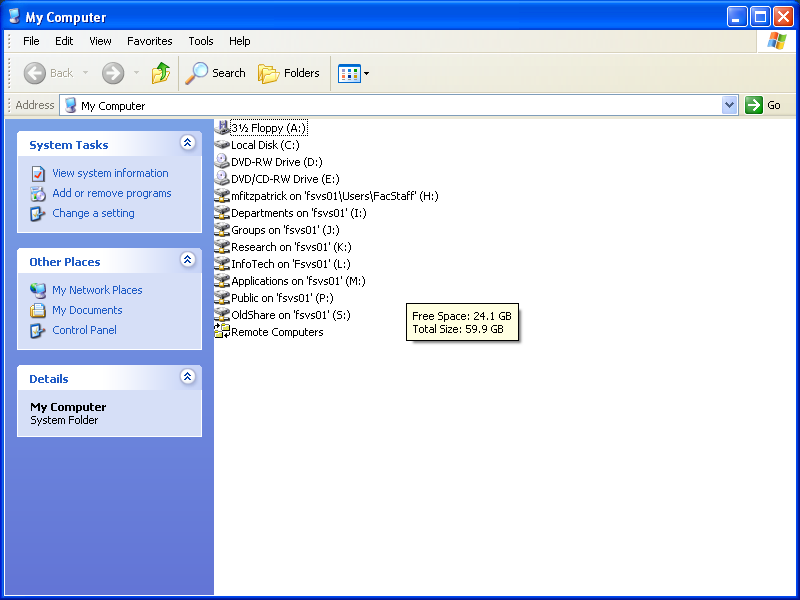Open the Favorites menu
800x600 pixels.
pyautogui.click(x=149, y=41)
